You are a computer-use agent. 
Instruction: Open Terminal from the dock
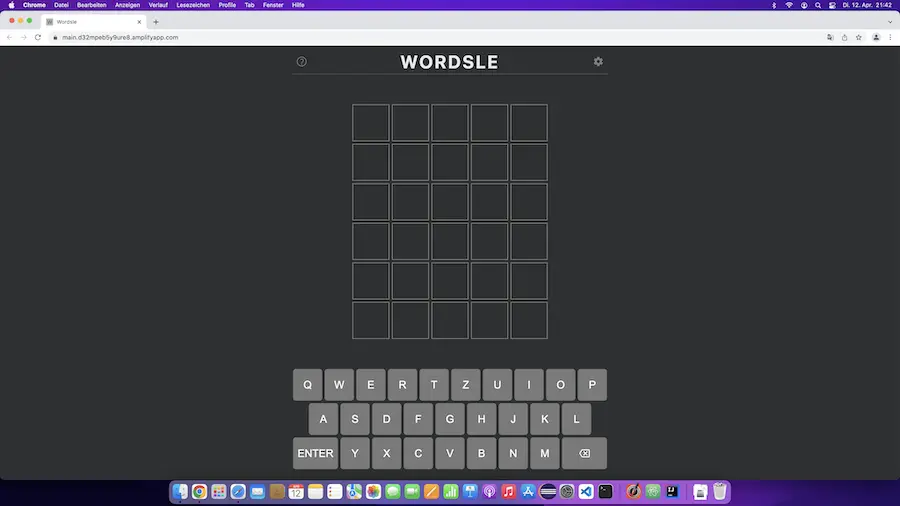point(606,492)
